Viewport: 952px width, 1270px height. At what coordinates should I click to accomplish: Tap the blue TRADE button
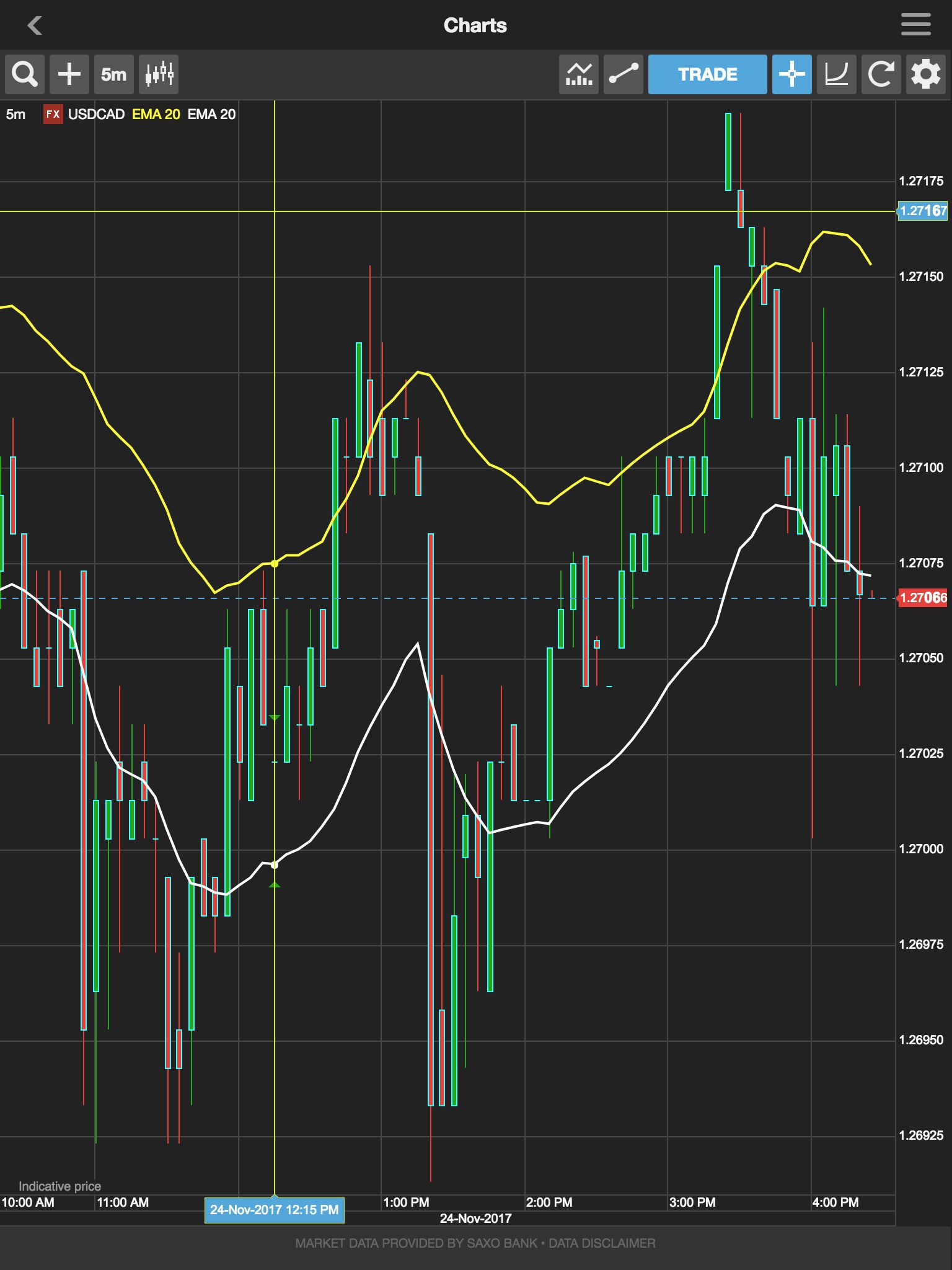708,74
